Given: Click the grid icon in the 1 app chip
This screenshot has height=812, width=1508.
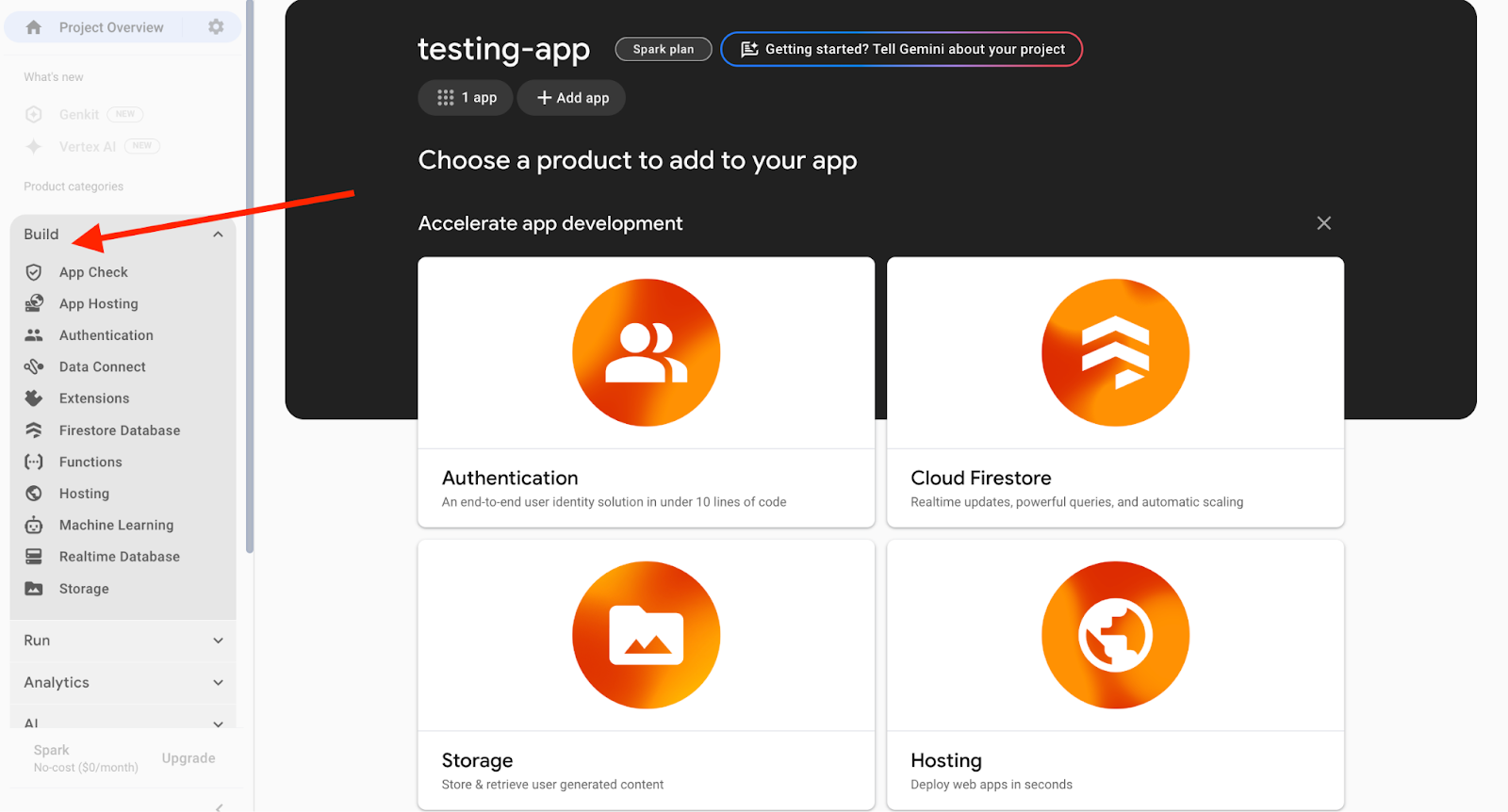Looking at the screenshot, I should (x=446, y=98).
